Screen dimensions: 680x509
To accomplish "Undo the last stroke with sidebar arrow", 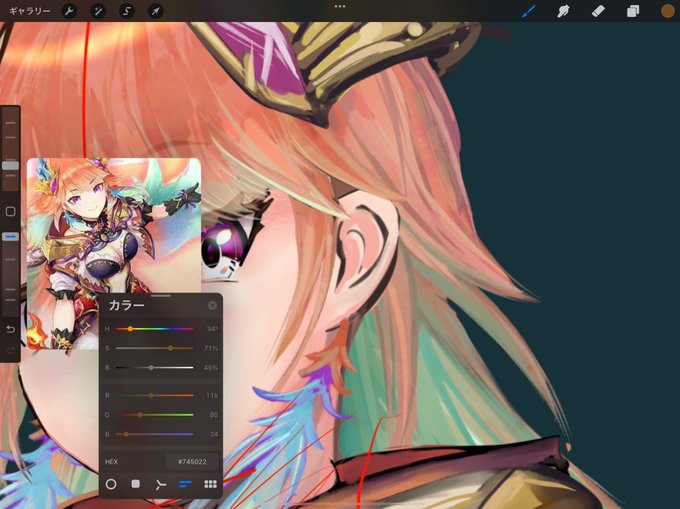I will 10,330.
